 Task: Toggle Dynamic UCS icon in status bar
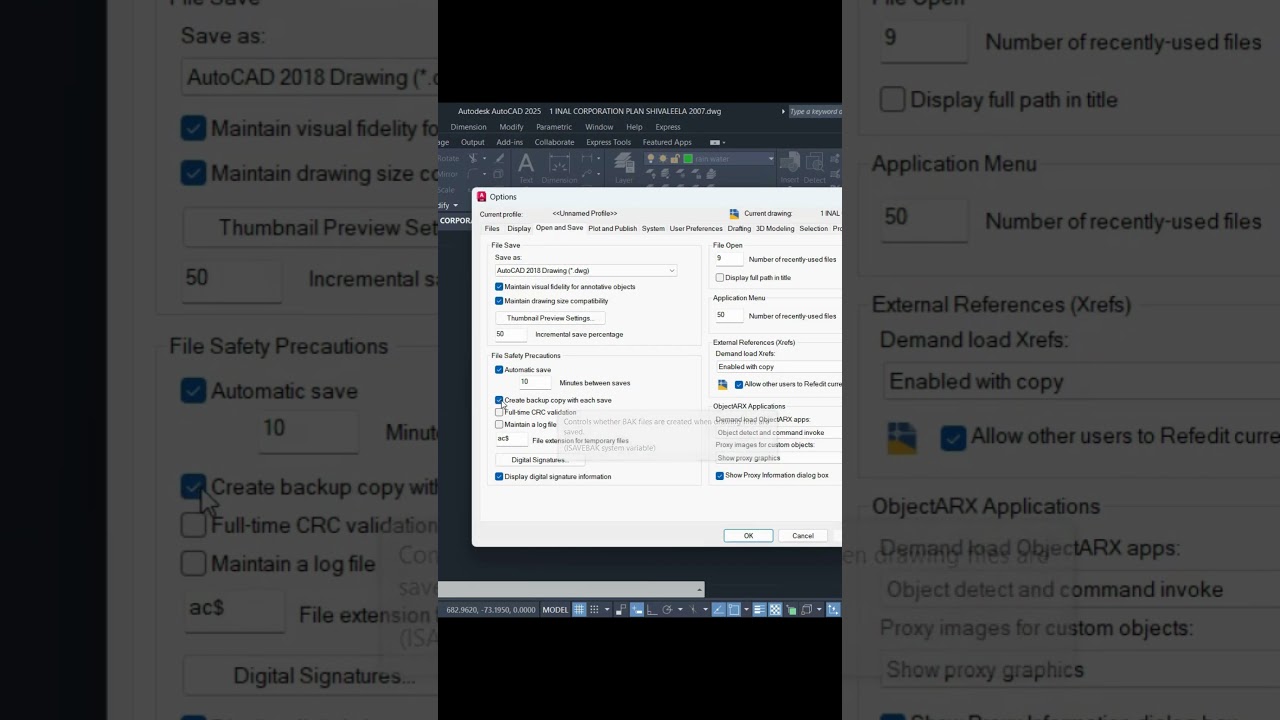833,609
